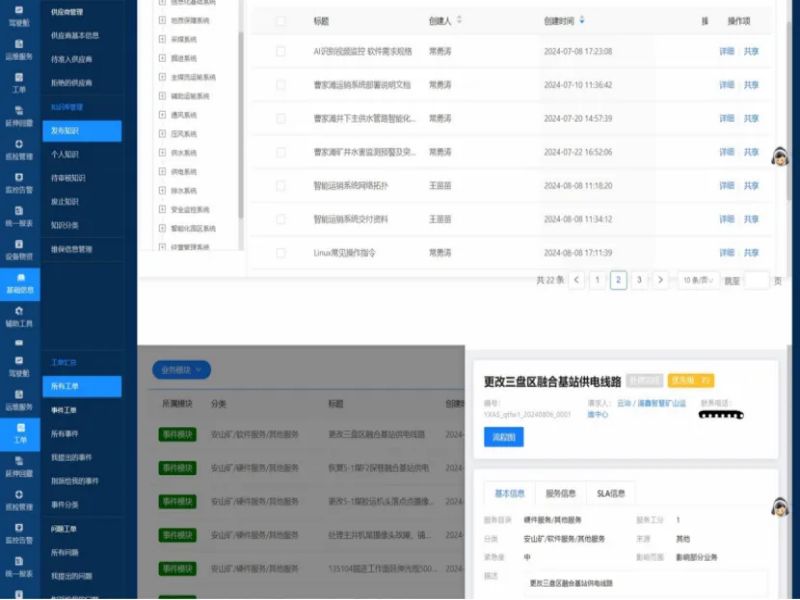The width and height of the screenshot is (800, 600).
Task: Click the page jump input field
Action: 757,280
